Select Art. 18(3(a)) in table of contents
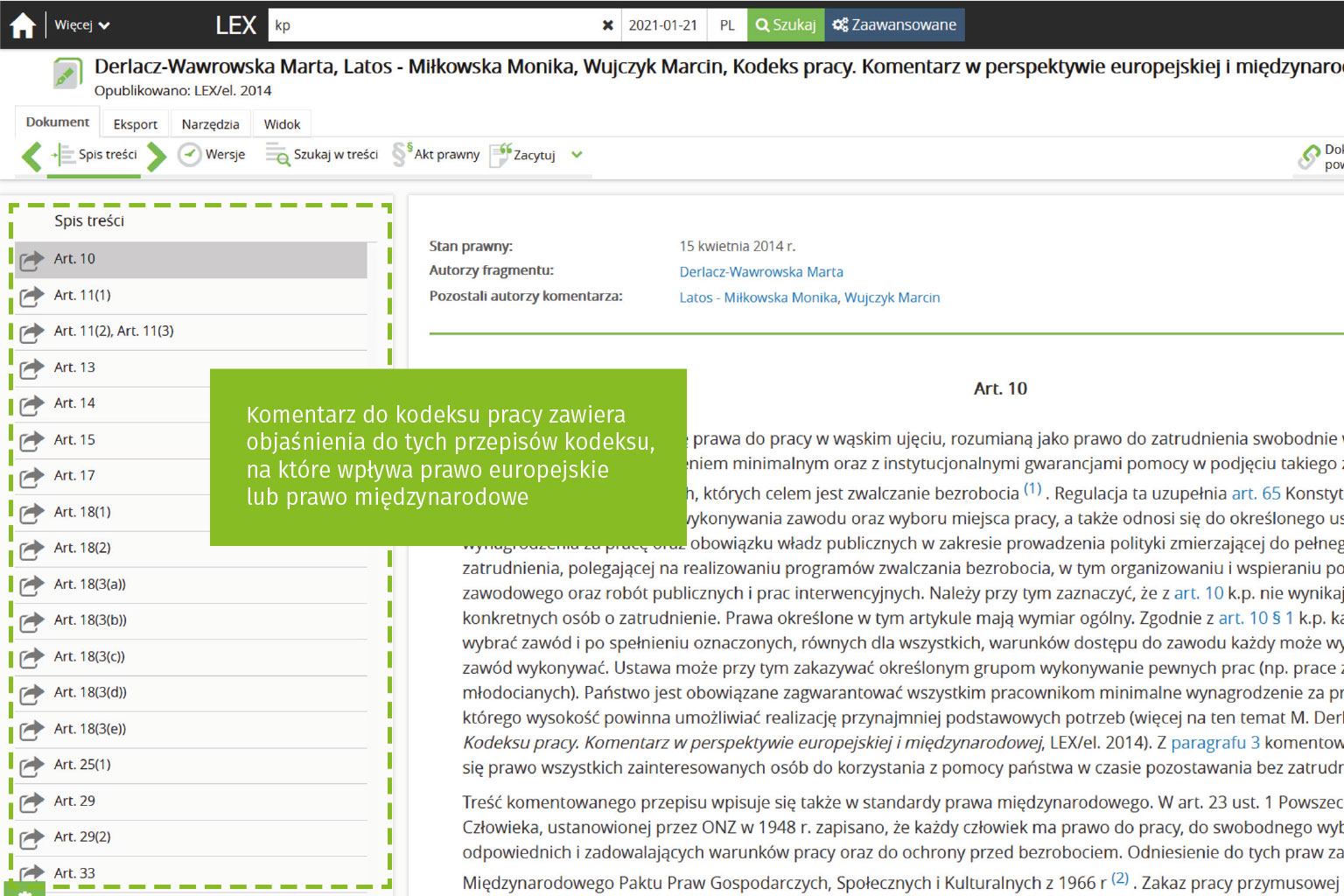The image size is (1344, 896). pos(90,584)
